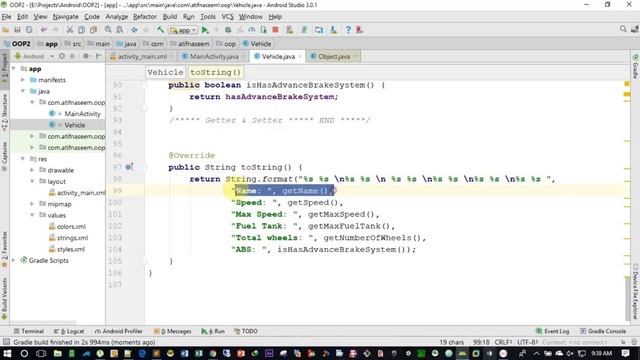Screen dimensions: 640x360
Task: Switch to the Object.java editor tab
Action: [333, 56]
